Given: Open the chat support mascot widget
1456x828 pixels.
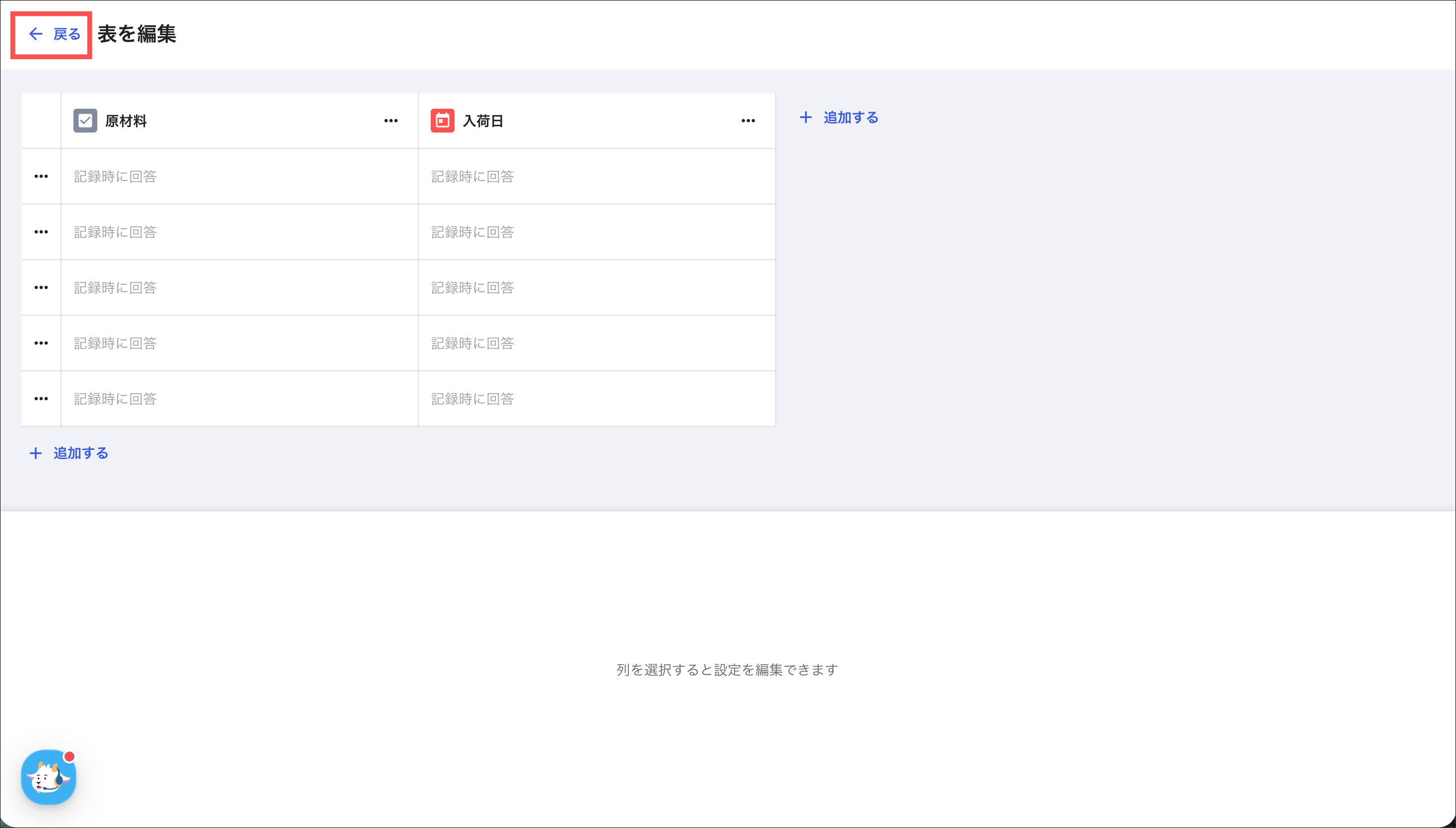Looking at the screenshot, I should (x=48, y=777).
